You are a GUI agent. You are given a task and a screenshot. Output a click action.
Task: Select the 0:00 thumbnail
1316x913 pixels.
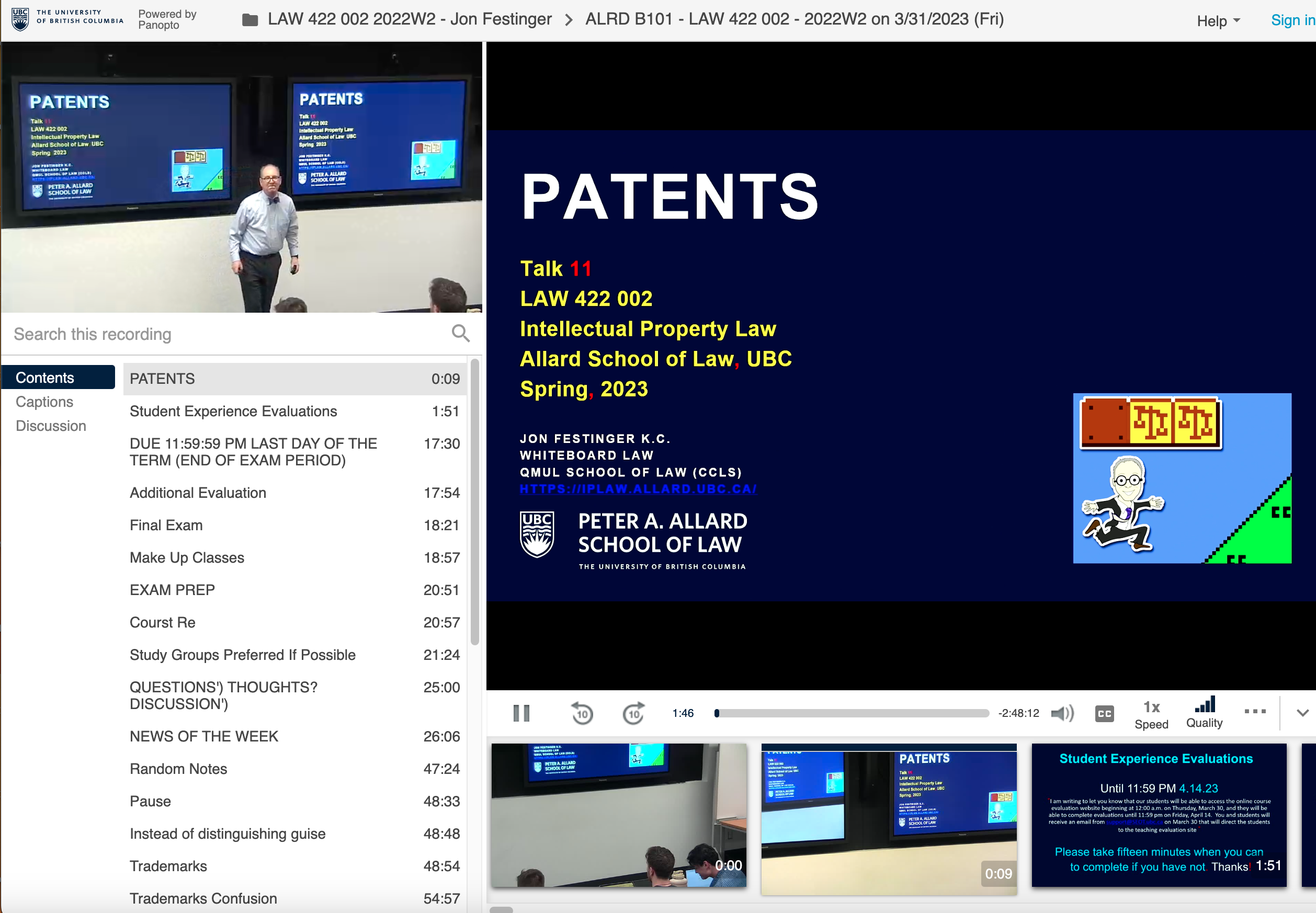click(x=619, y=815)
